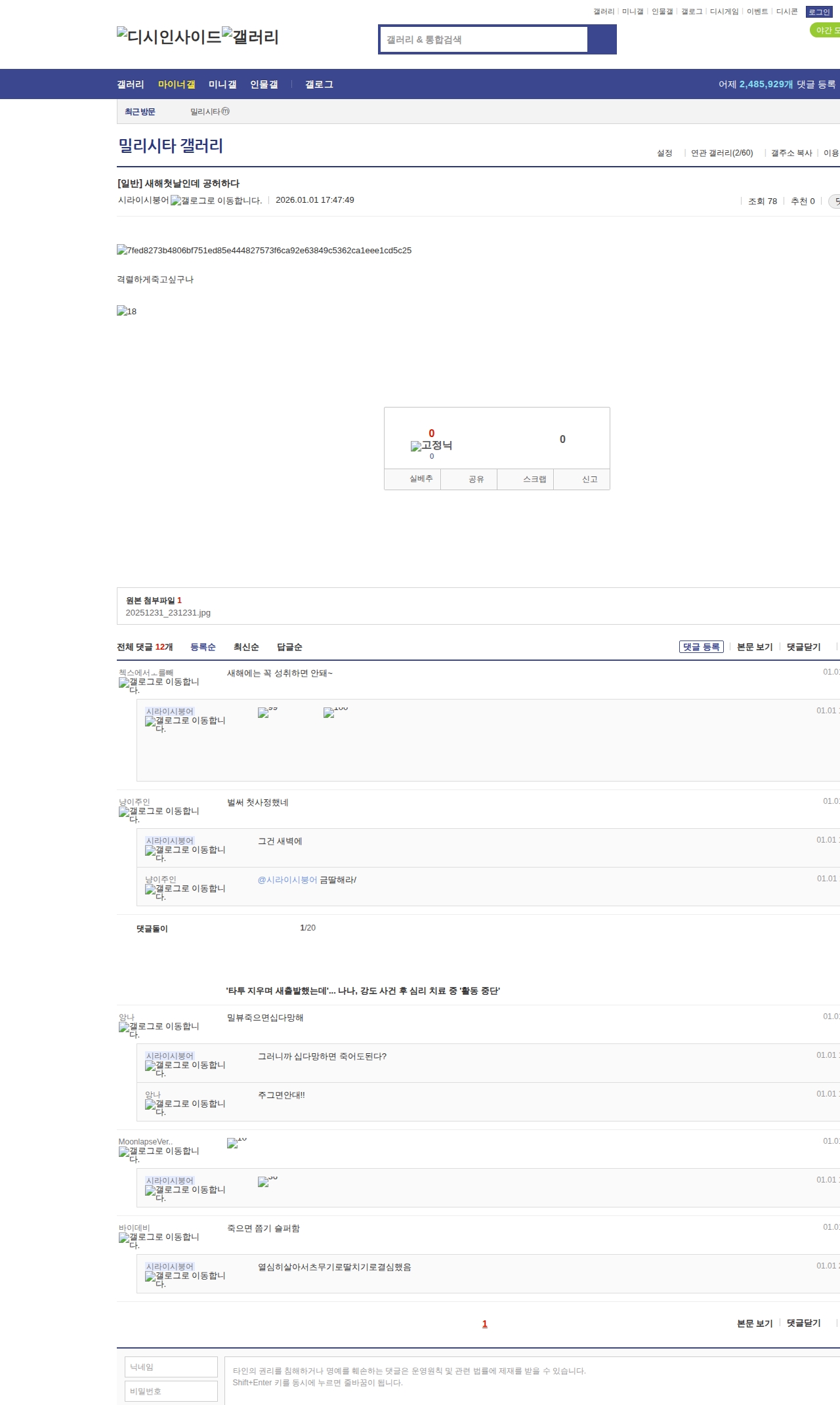Expand 연관 갤러리(2/60) list
This screenshot has height=1405, width=840.
tap(721, 153)
